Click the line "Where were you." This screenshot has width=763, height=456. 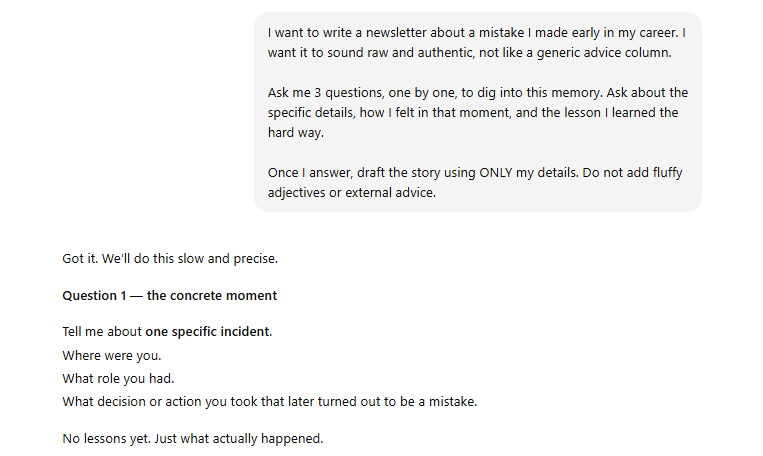(111, 356)
